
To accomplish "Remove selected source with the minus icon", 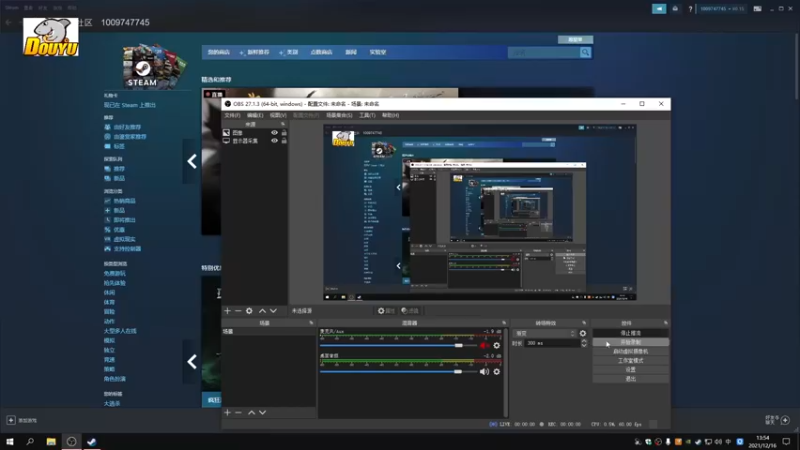I will (x=238, y=311).
